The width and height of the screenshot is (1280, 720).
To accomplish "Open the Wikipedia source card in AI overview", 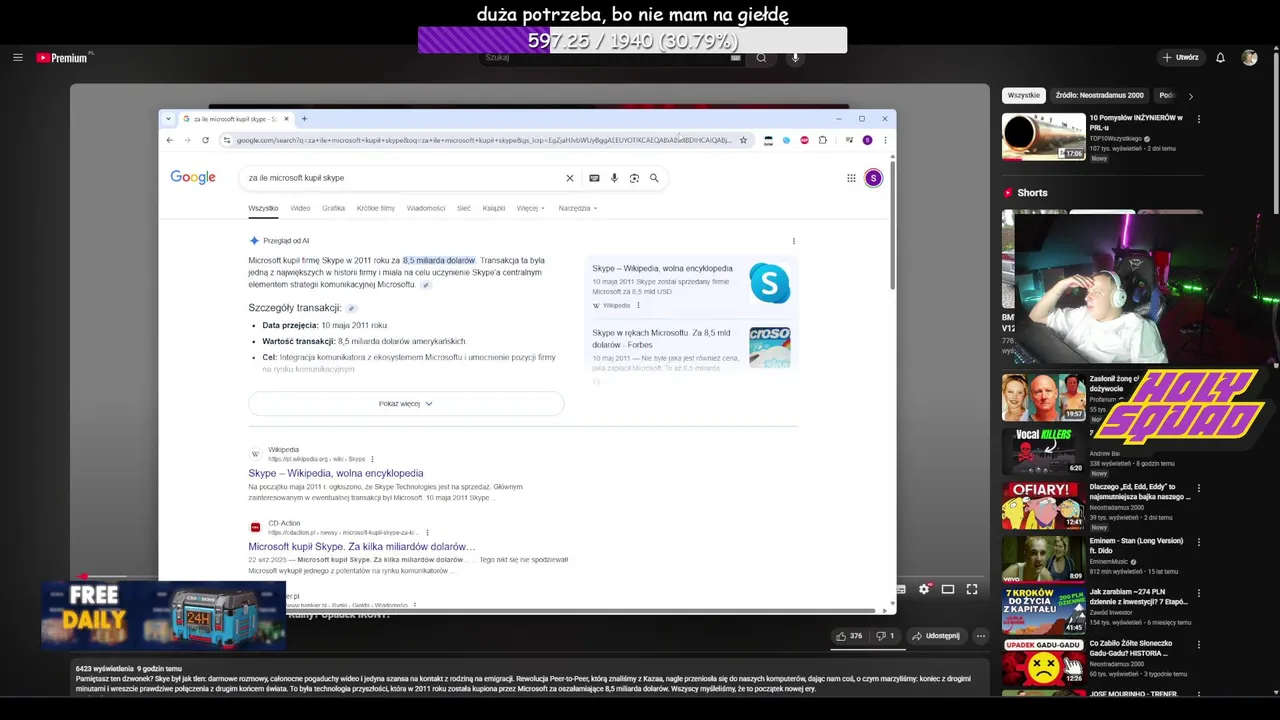I will tap(691, 284).
